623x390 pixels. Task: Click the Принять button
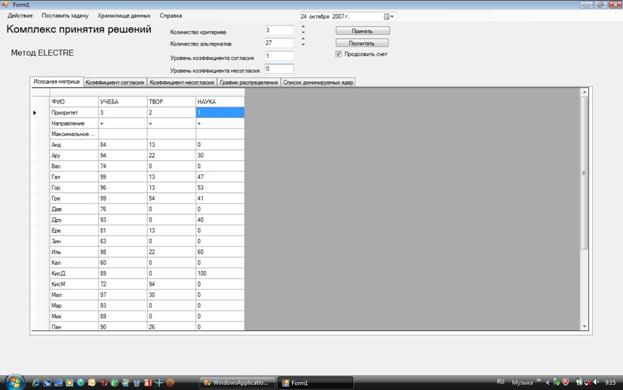[x=362, y=31]
